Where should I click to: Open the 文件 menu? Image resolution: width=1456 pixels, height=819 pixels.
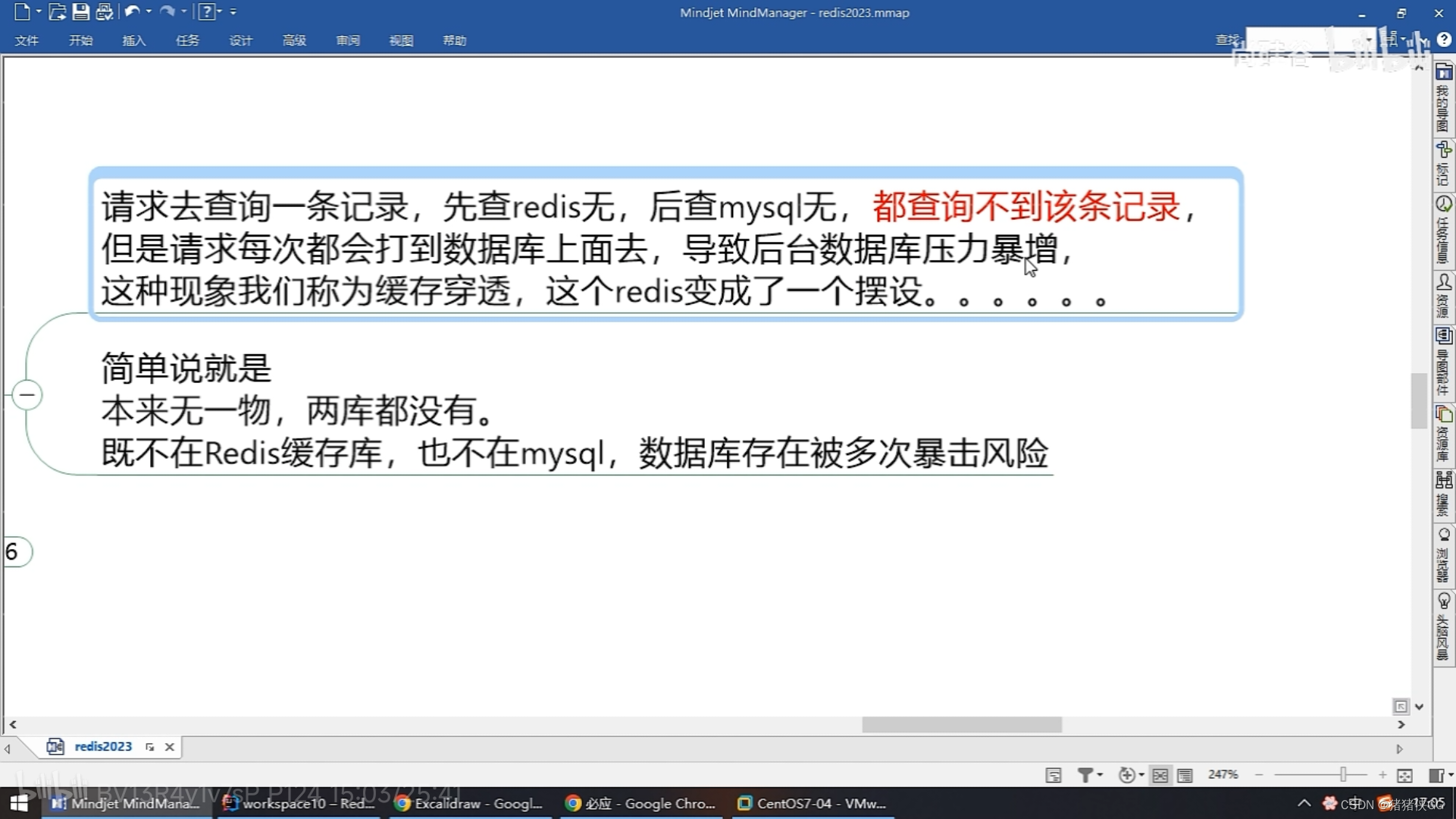[27, 40]
